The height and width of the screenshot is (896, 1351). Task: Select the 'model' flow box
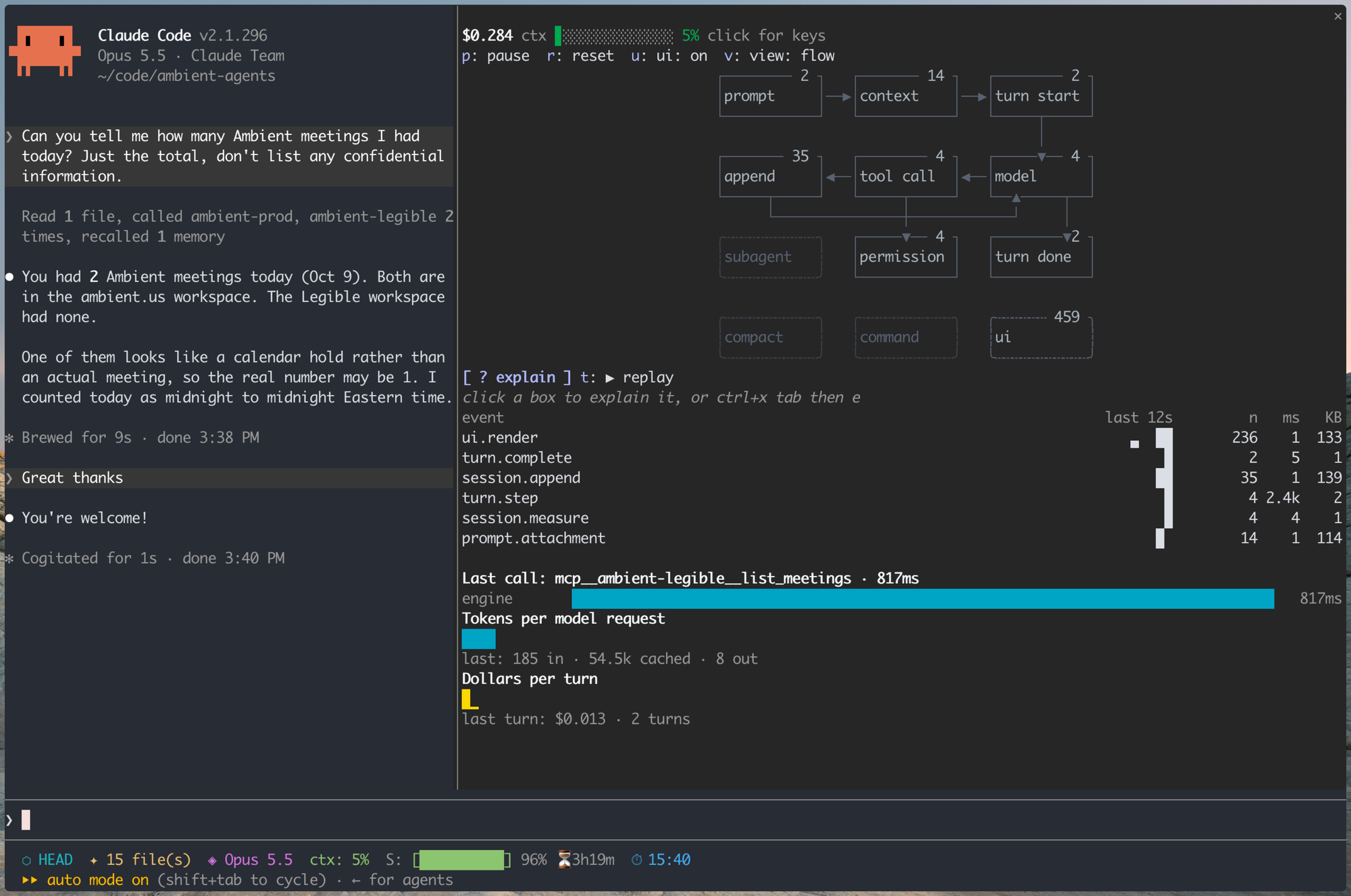tap(1041, 176)
